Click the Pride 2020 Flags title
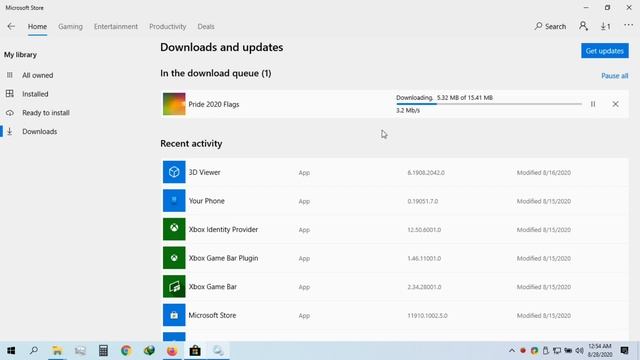This screenshot has height=360, width=640. pyautogui.click(x=213, y=104)
